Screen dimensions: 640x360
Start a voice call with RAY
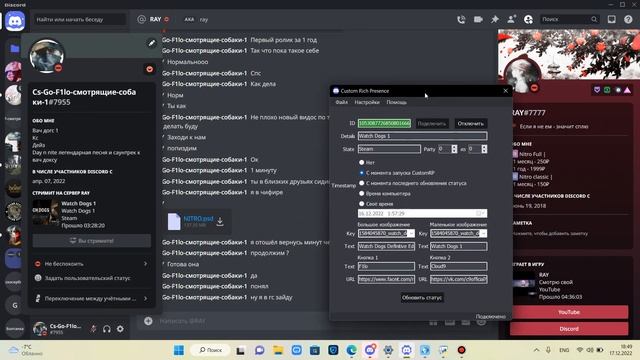(x=461, y=19)
